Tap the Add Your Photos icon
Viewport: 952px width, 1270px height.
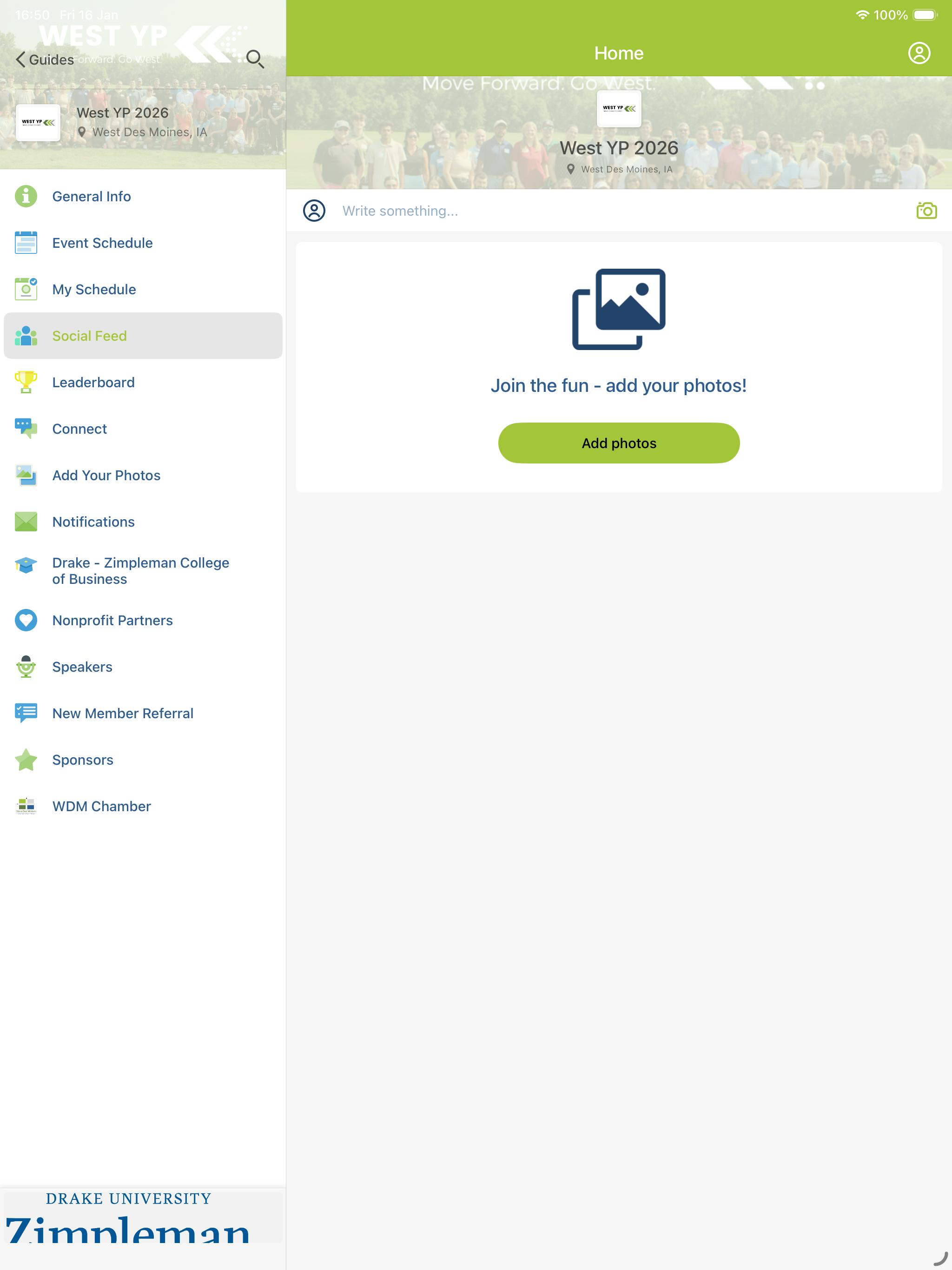tap(26, 476)
